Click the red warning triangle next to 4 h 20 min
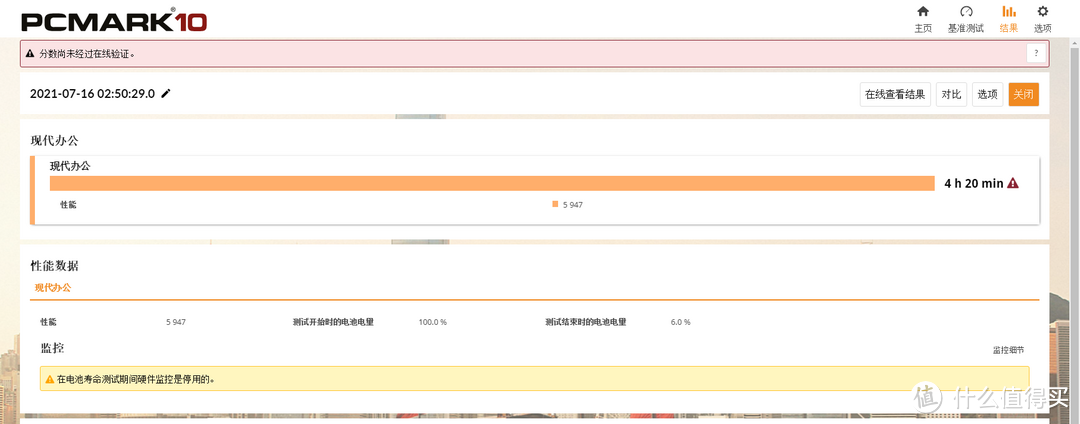Screen dimensions: 1080x424 pos(1012,183)
